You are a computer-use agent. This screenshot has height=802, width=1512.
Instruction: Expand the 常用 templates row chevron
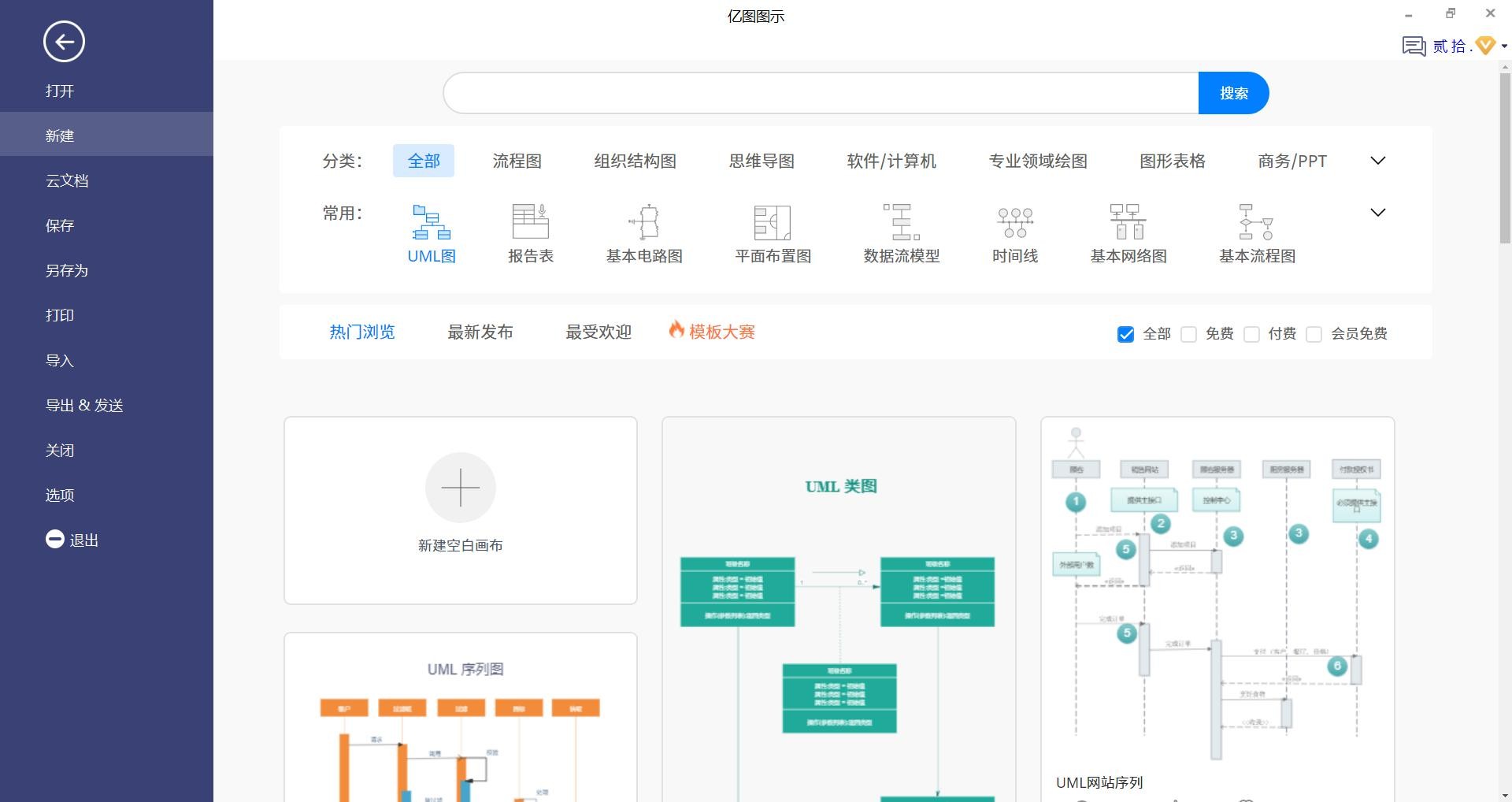pos(1377,213)
